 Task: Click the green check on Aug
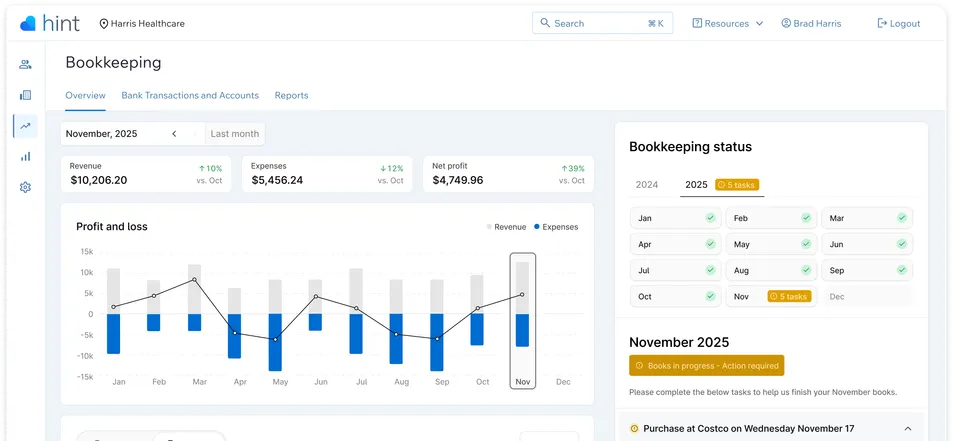(806, 270)
